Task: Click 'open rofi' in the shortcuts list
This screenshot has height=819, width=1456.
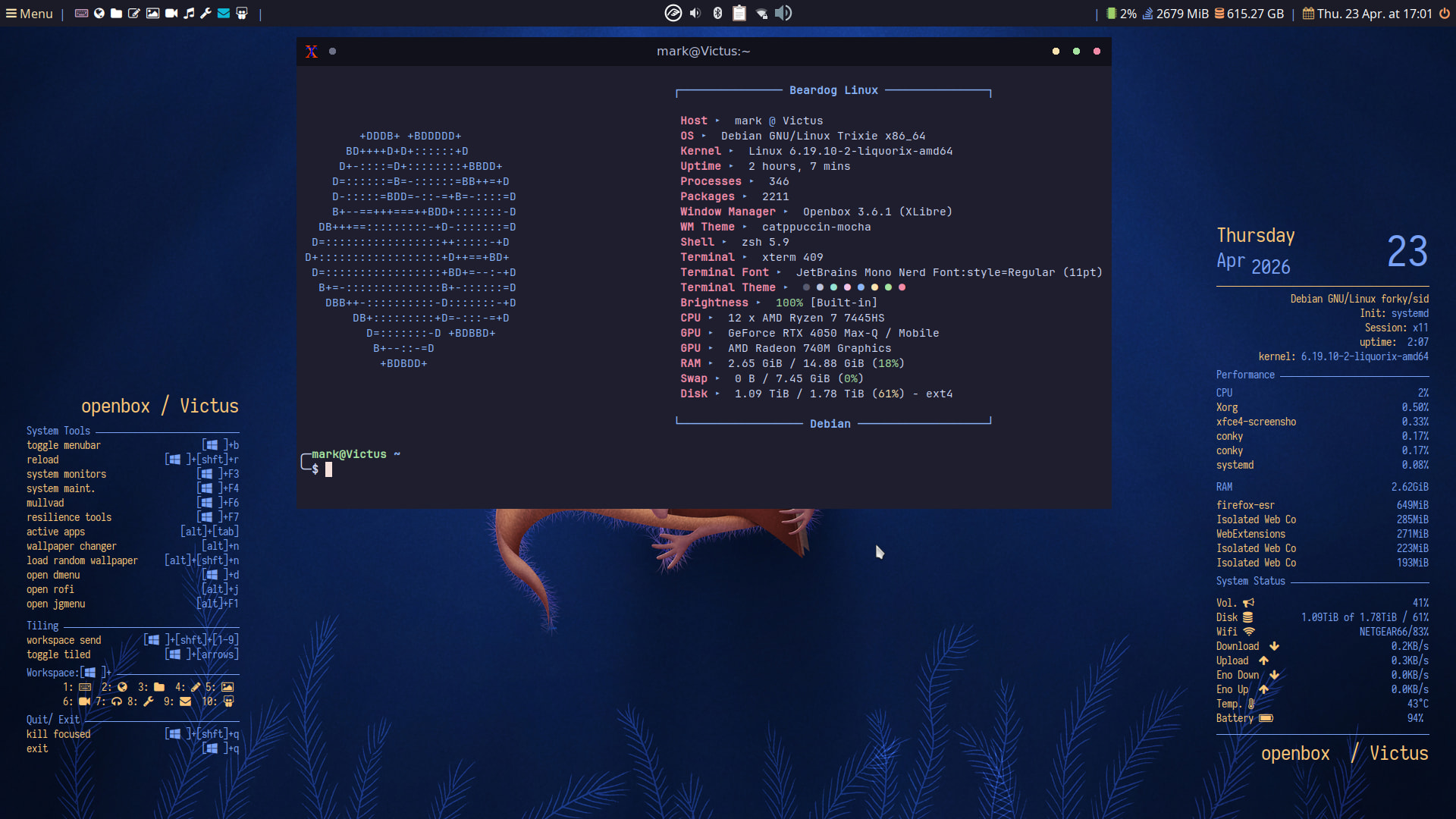Action: pyautogui.click(x=50, y=589)
